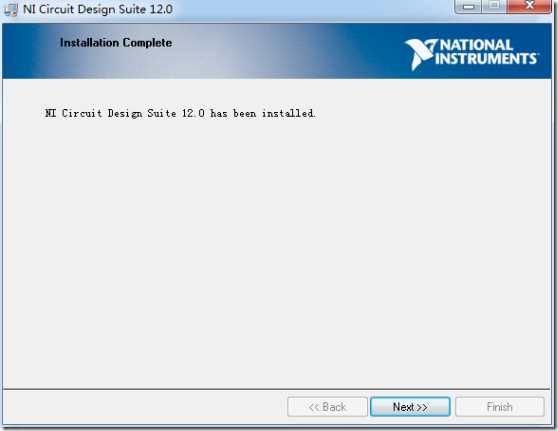The height and width of the screenshot is (431, 558).
Task: Click the disabled maximize button
Action: click(494, 7)
